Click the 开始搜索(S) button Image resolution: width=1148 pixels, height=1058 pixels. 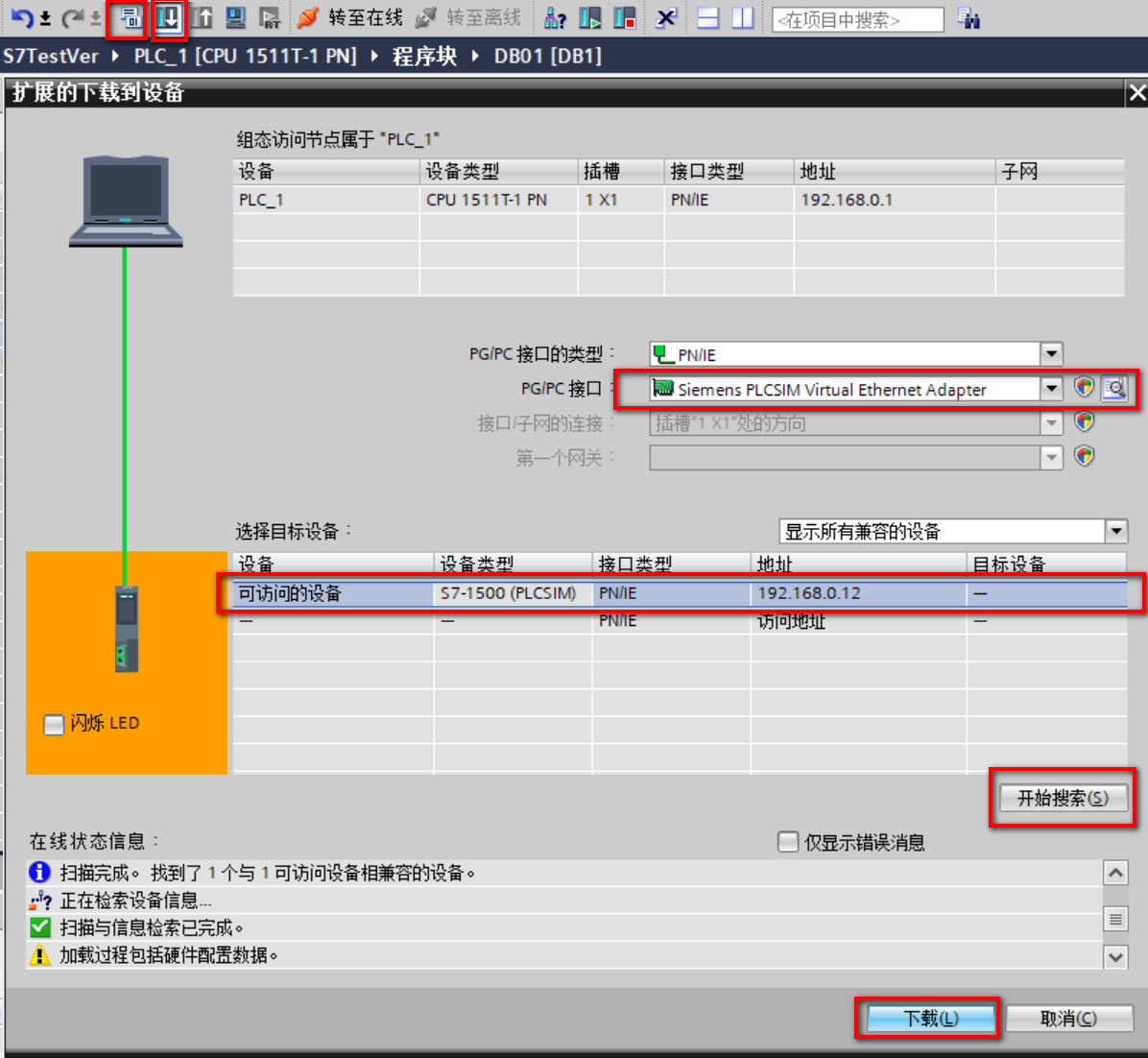(1063, 798)
